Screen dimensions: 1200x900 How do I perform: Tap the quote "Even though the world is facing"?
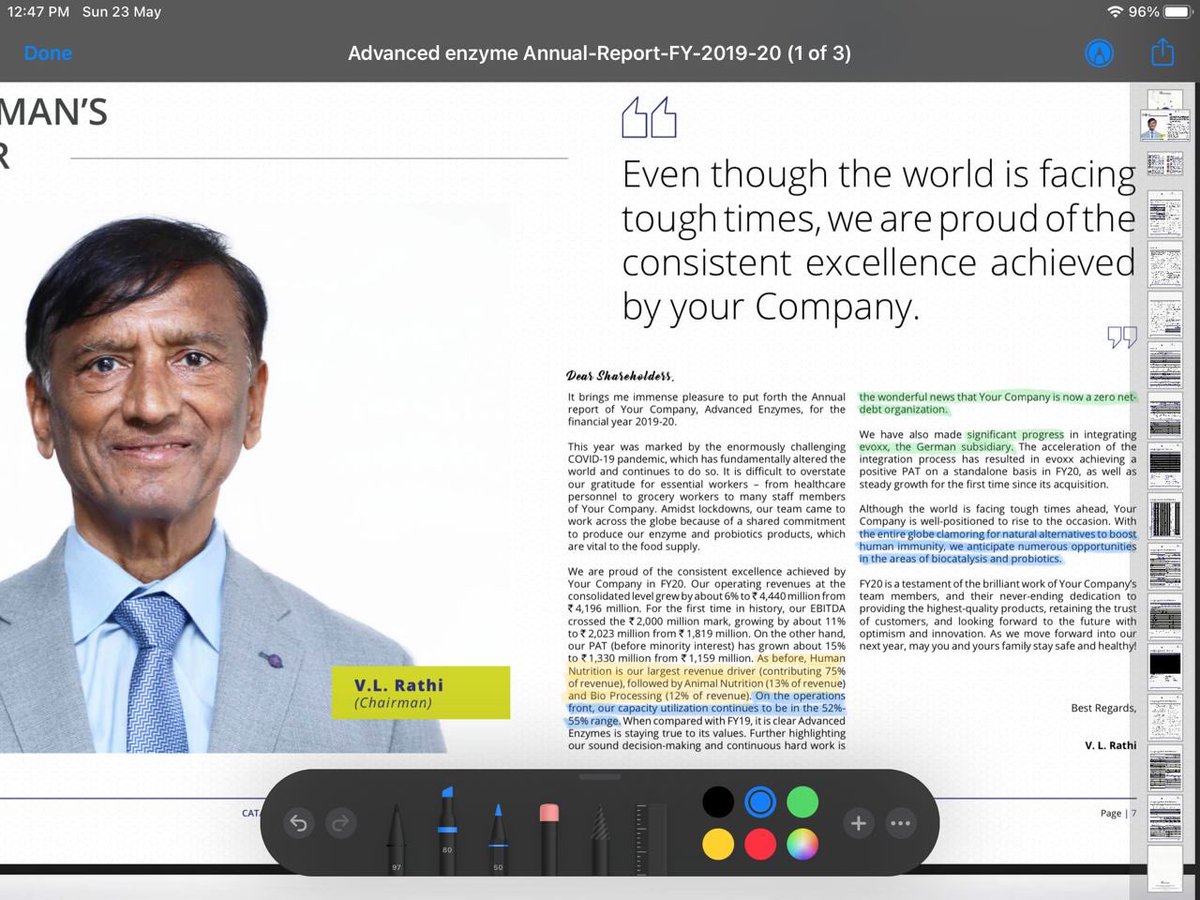878,175
